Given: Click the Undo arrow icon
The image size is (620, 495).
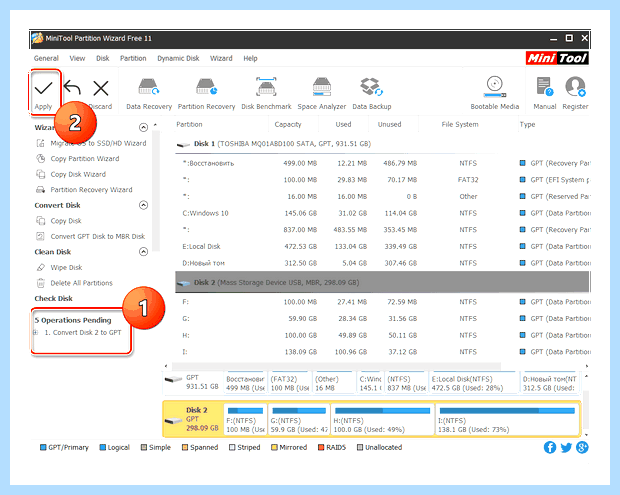Looking at the screenshot, I should (72, 88).
